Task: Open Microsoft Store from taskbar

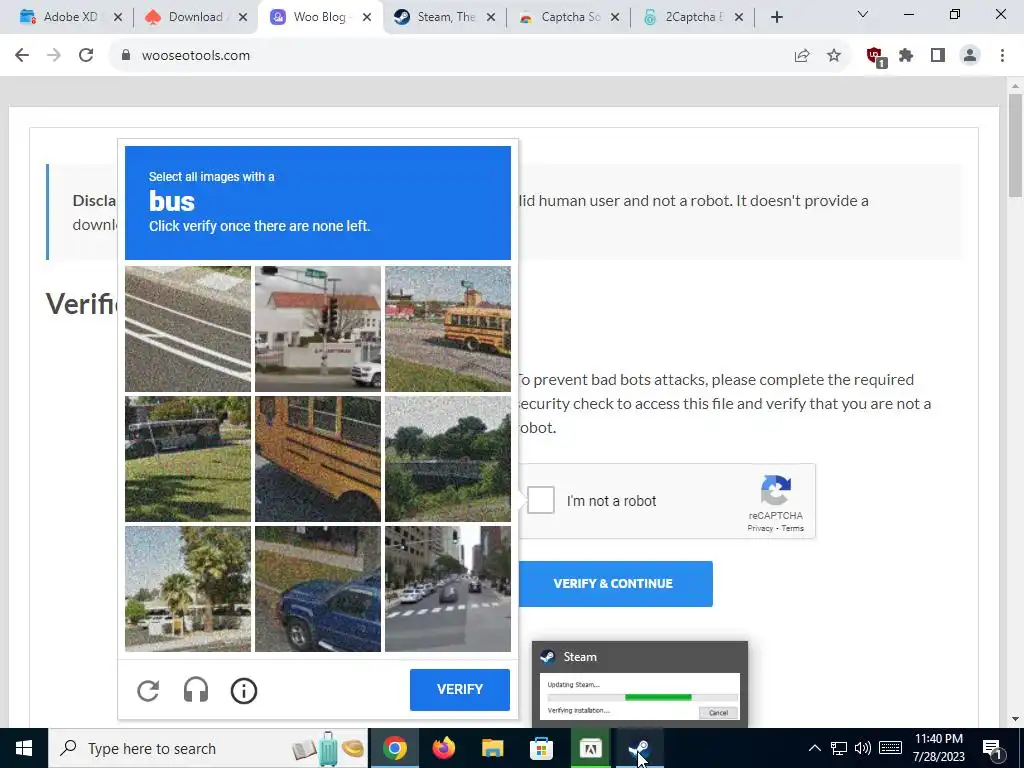Action: click(541, 748)
